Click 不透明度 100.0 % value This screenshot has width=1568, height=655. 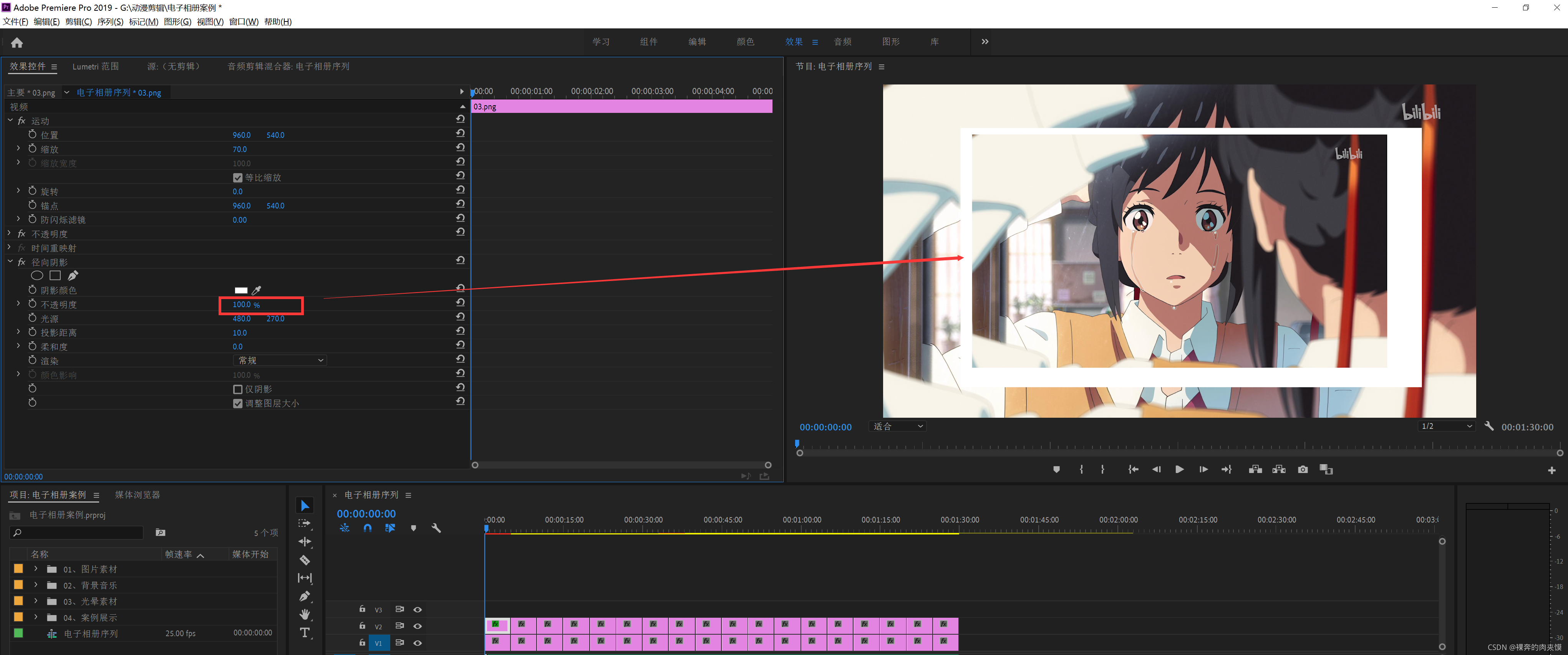tap(247, 305)
